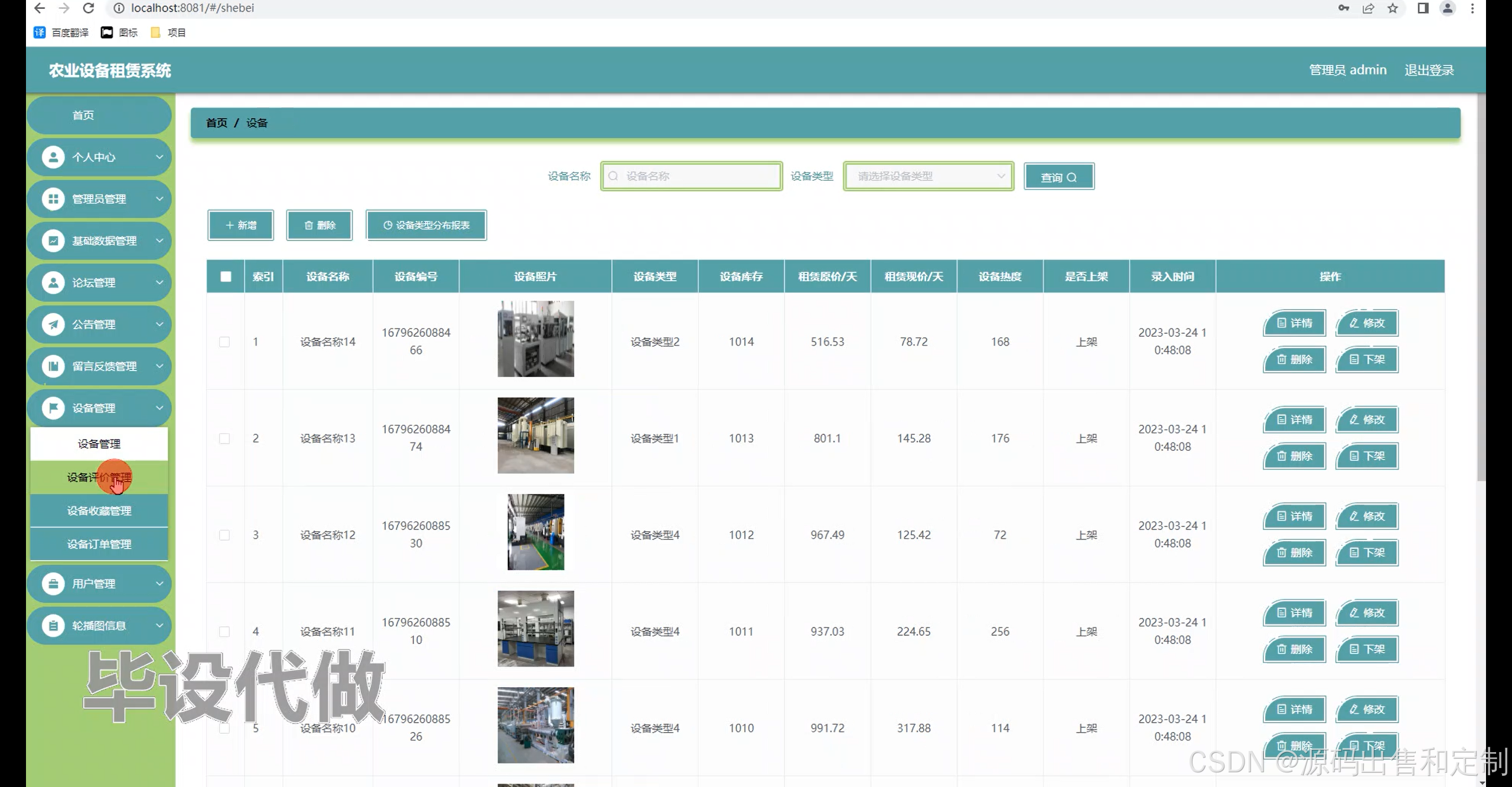Expand the 论坛管理 sidebar menu chevron
The width and height of the screenshot is (1512, 787).
click(x=159, y=282)
